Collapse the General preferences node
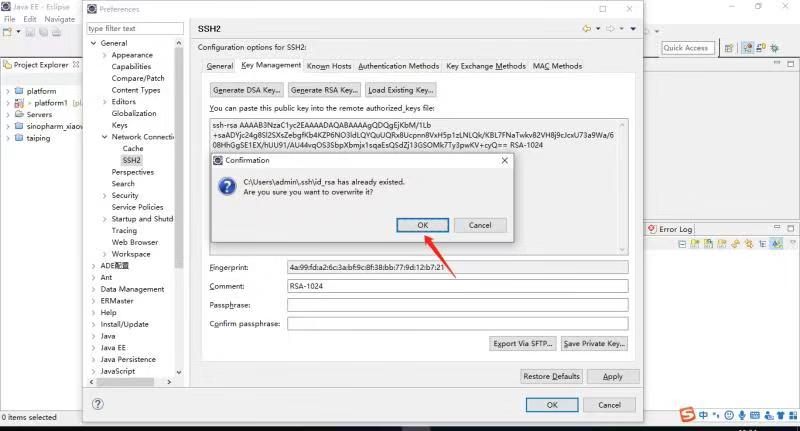 point(93,43)
